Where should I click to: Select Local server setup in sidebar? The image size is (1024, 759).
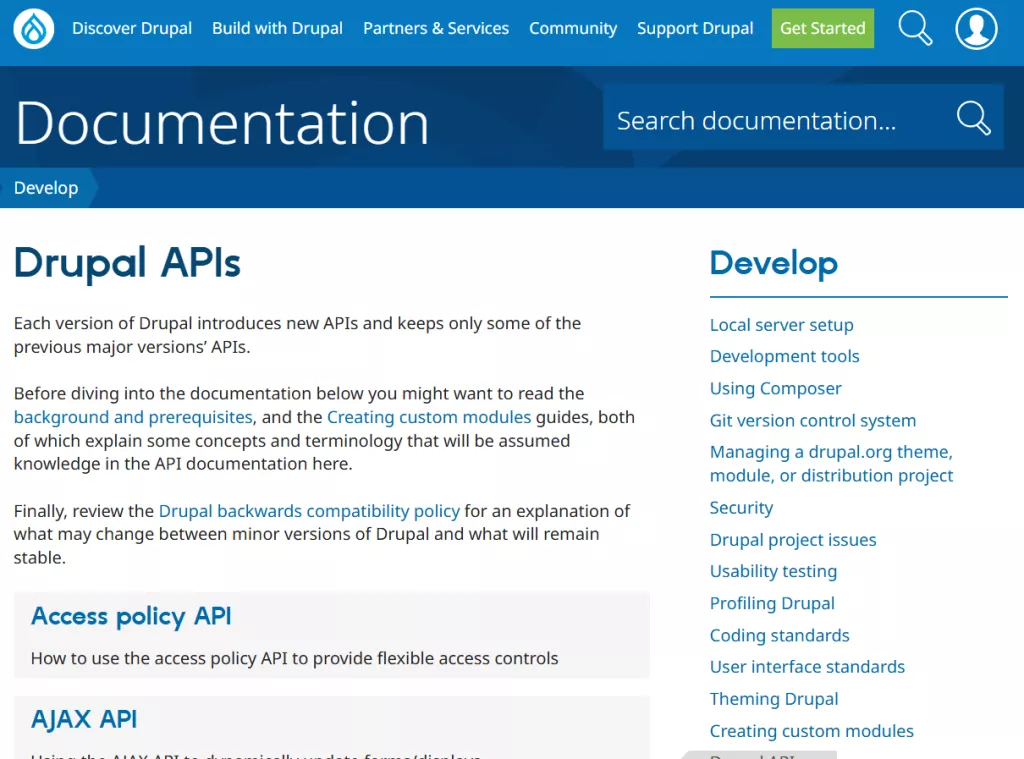781,325
